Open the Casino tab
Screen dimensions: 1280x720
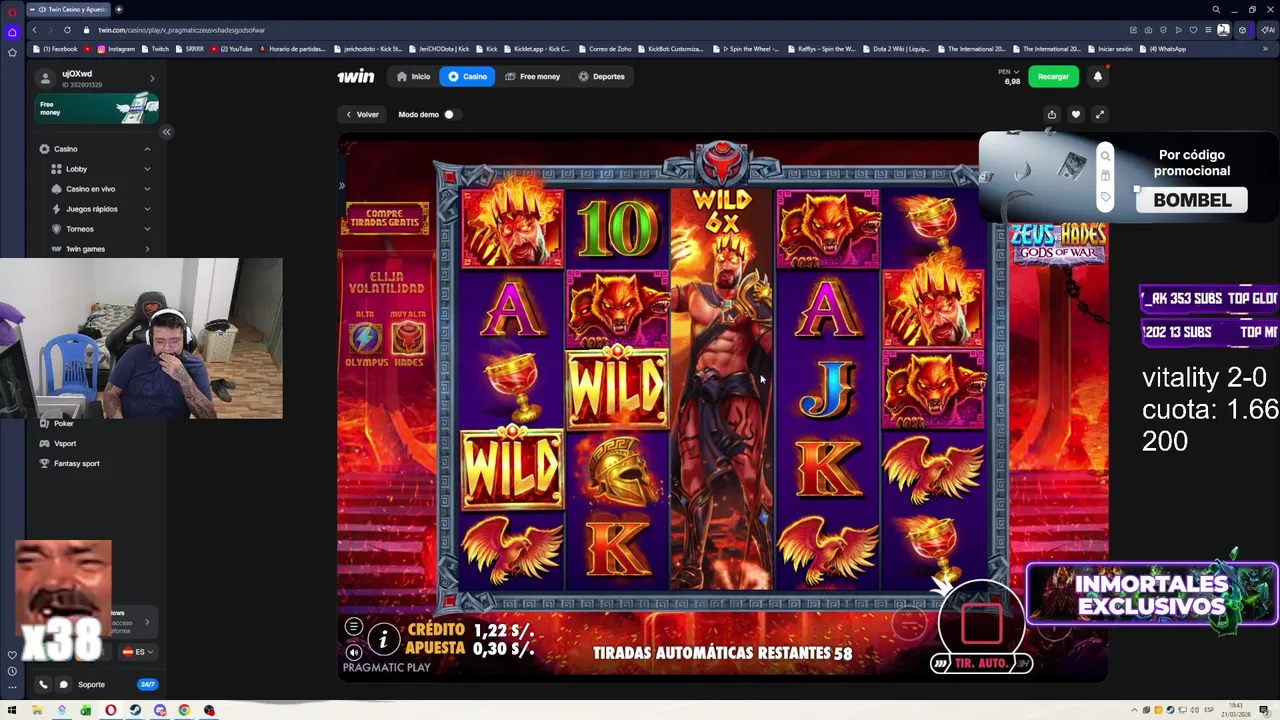click(467, 76)
